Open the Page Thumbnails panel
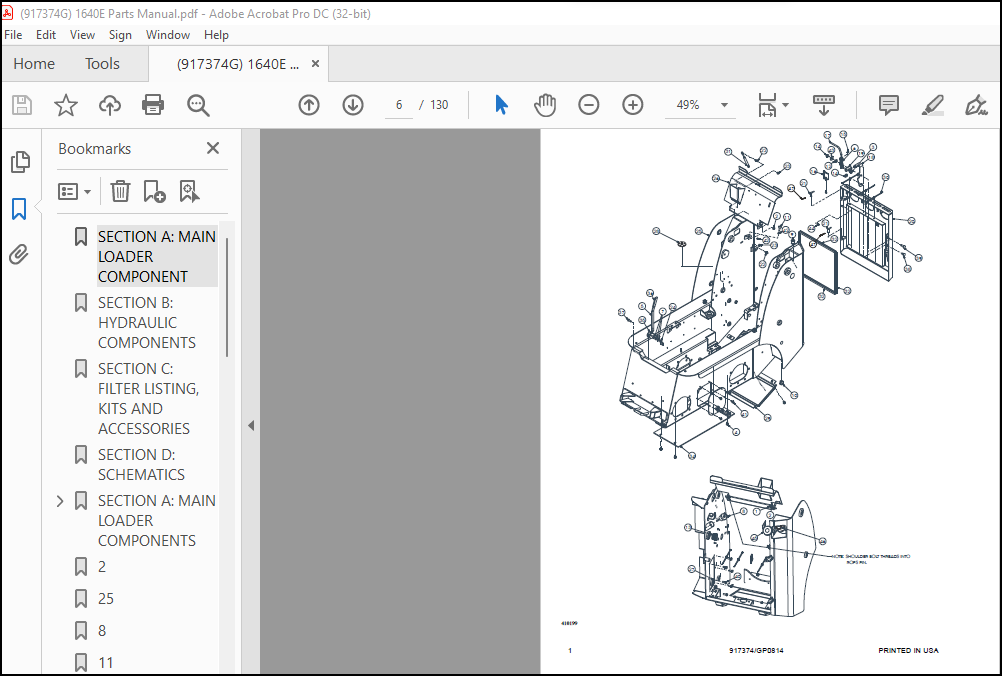 coord(20,162)
